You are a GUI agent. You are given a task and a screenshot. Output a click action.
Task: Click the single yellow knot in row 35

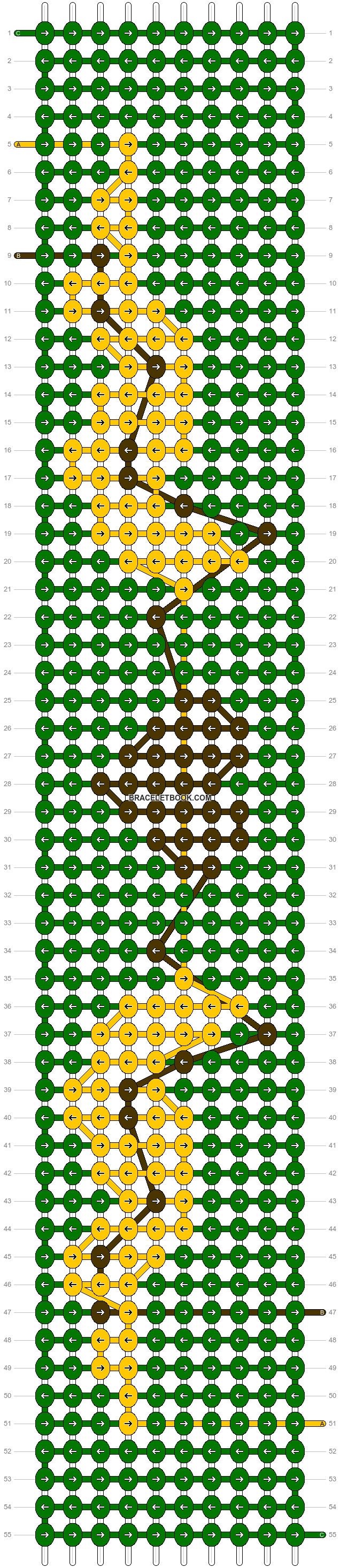click(184, 979)
